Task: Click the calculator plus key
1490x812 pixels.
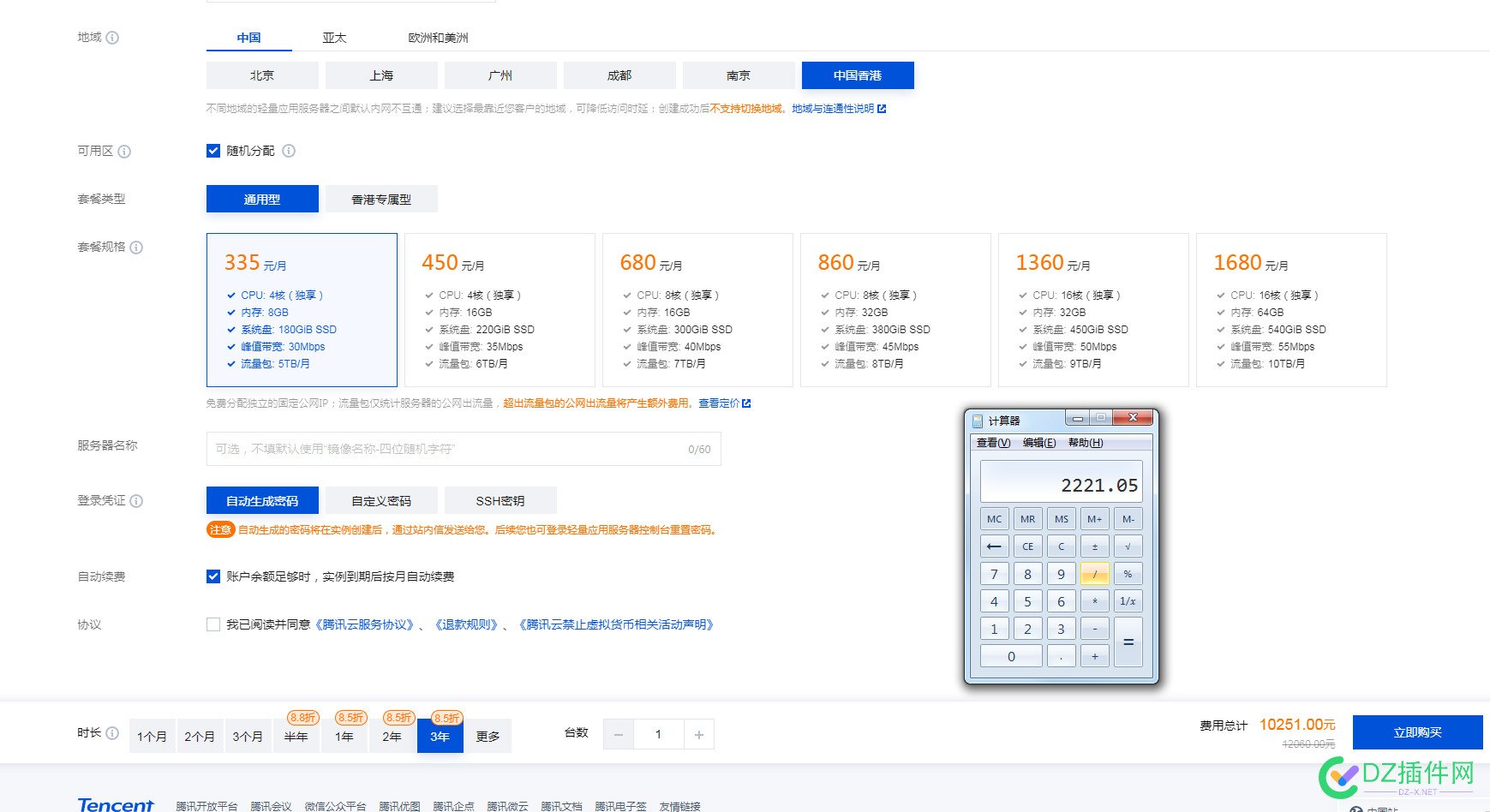Action: pos(1094,656)
